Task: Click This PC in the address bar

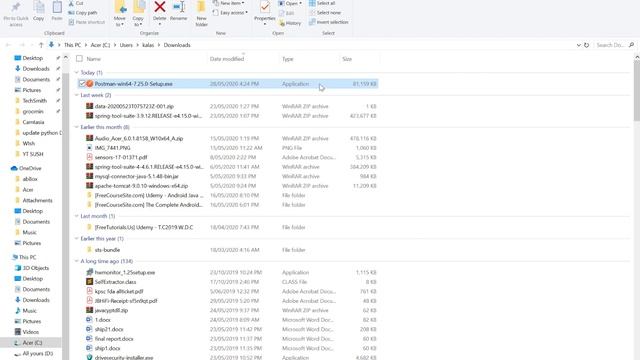Action: (x=72, y=45)
